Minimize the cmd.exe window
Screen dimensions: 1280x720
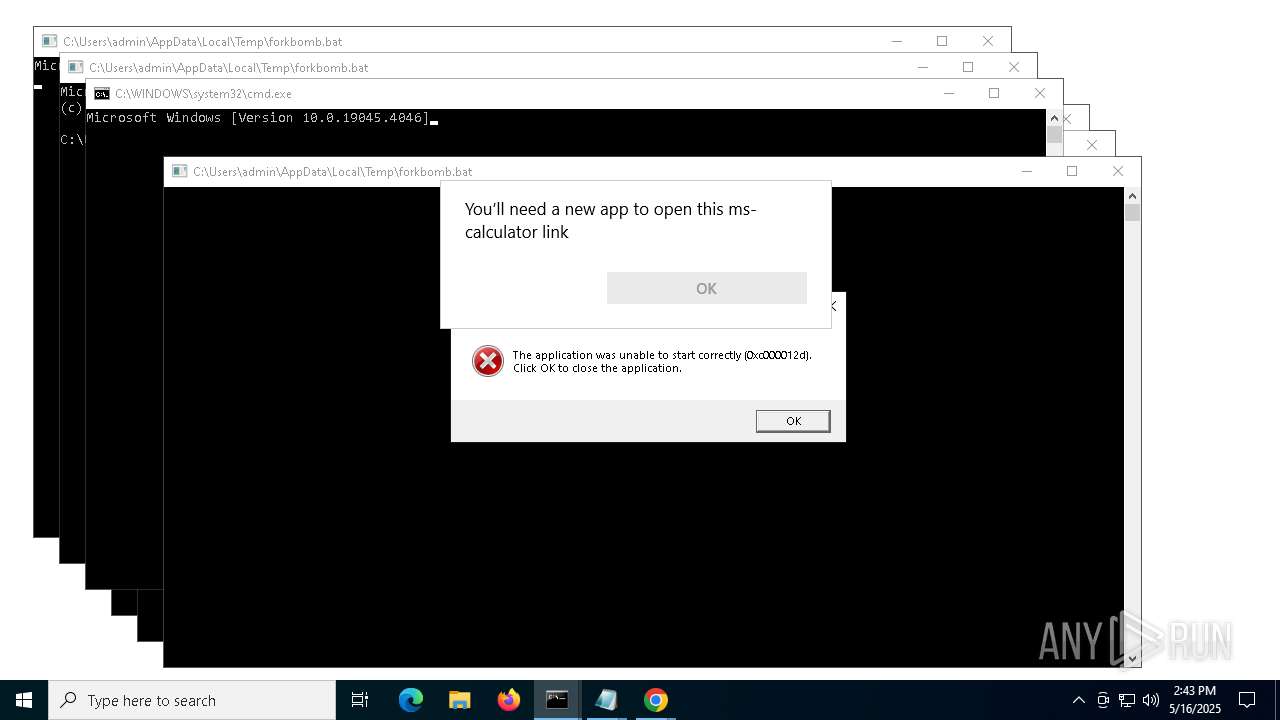948,93
